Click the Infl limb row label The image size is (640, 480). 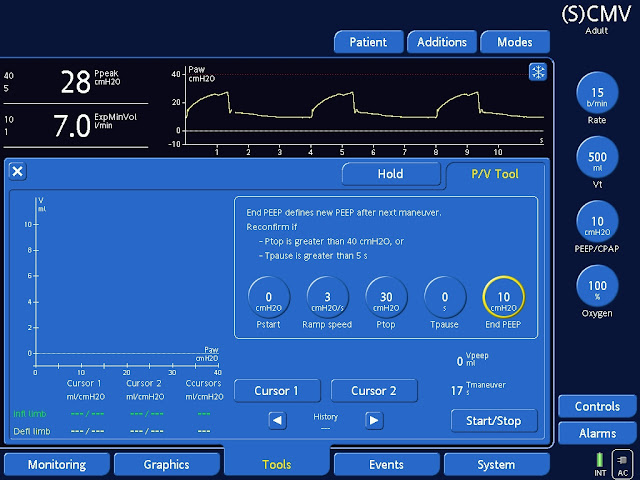[x=30, y=413]
